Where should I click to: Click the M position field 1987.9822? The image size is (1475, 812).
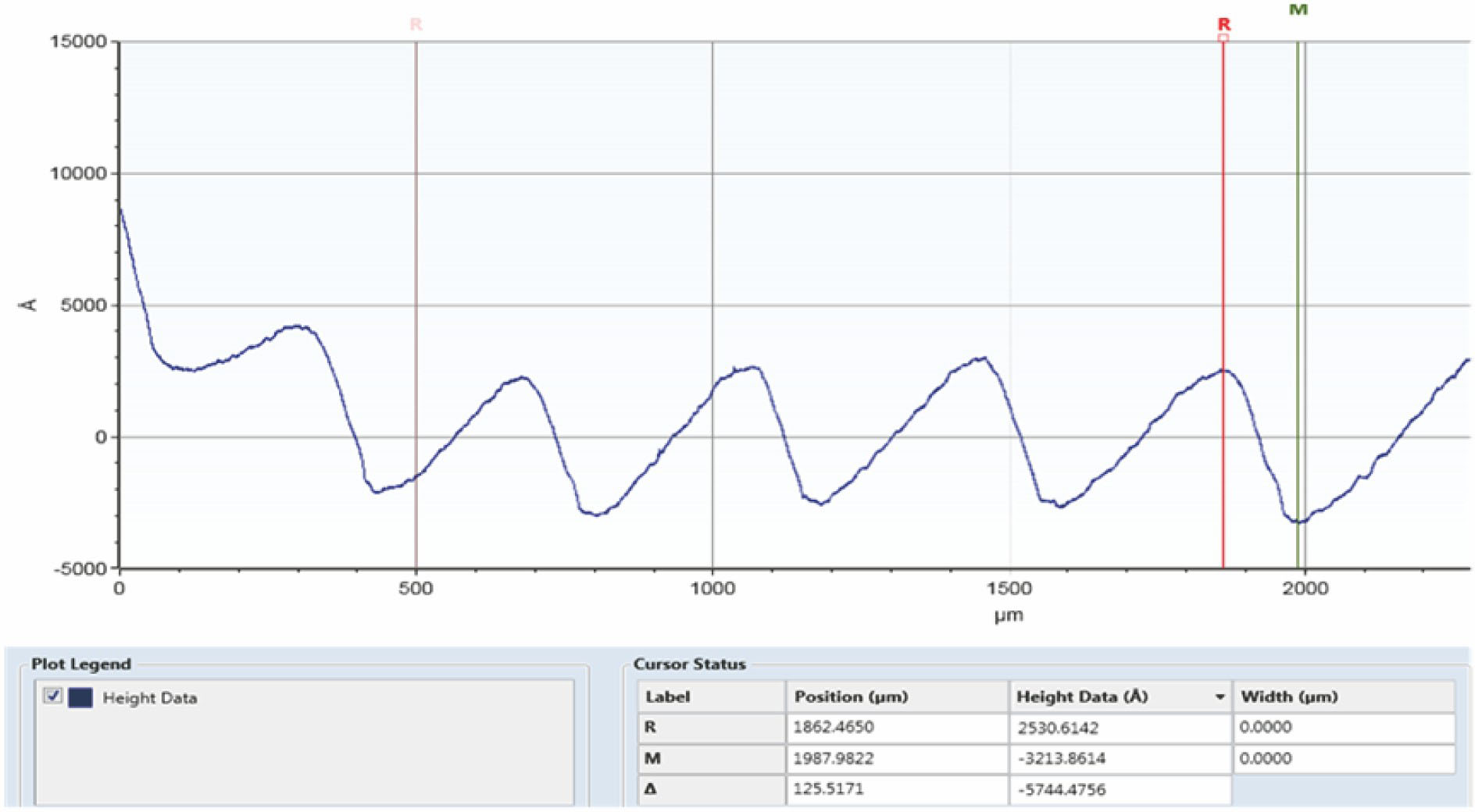coord(834,758)
